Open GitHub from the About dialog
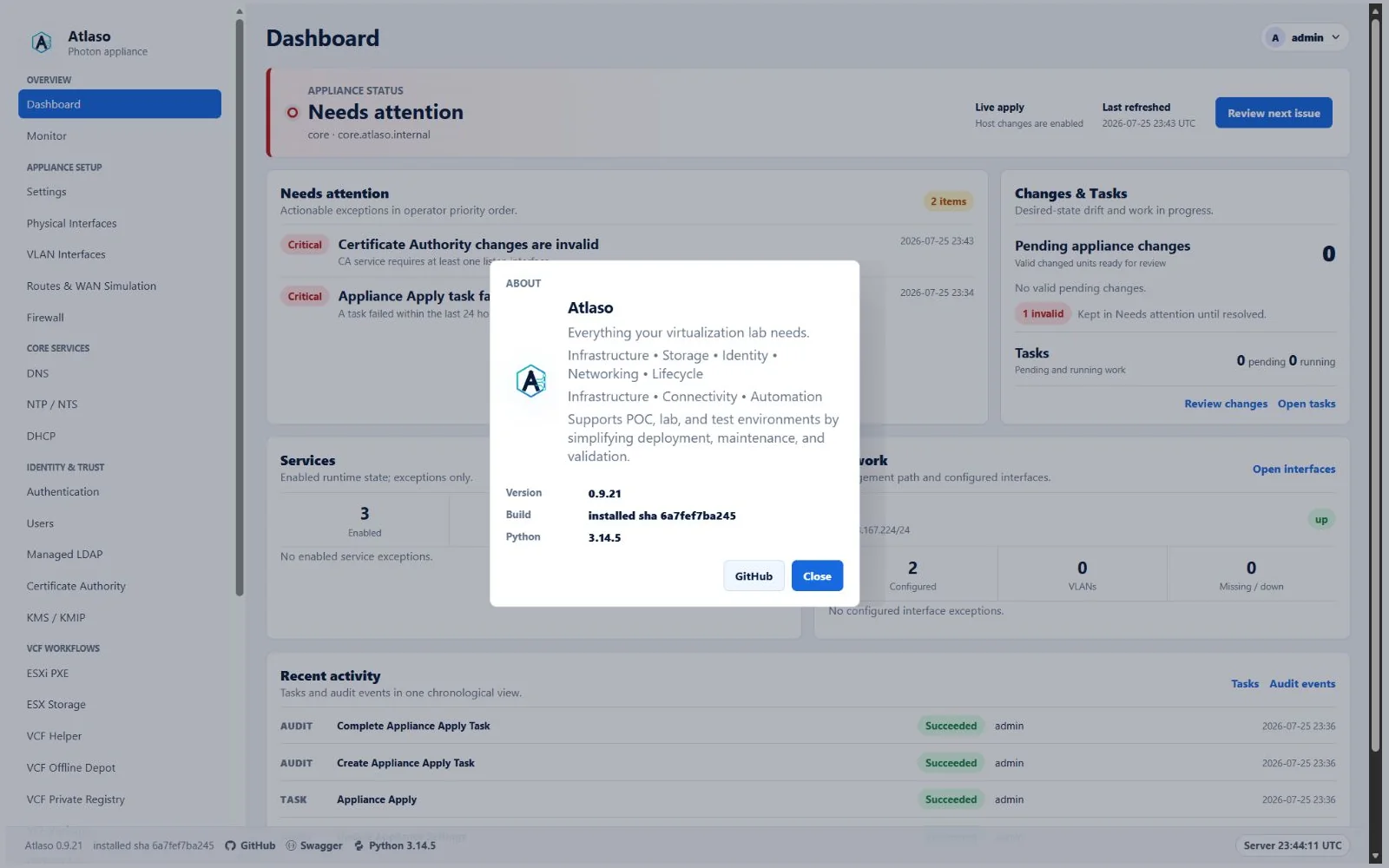The width and height of the screenshot is (1389, 868). (x=754, y=576)
